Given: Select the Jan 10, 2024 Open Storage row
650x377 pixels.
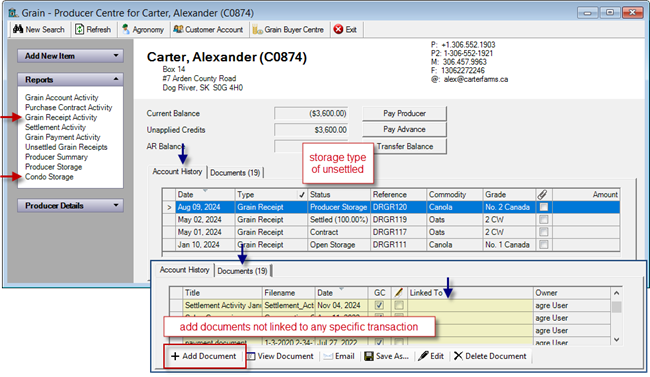Looking at the screenshot, I should coord(391,244).
